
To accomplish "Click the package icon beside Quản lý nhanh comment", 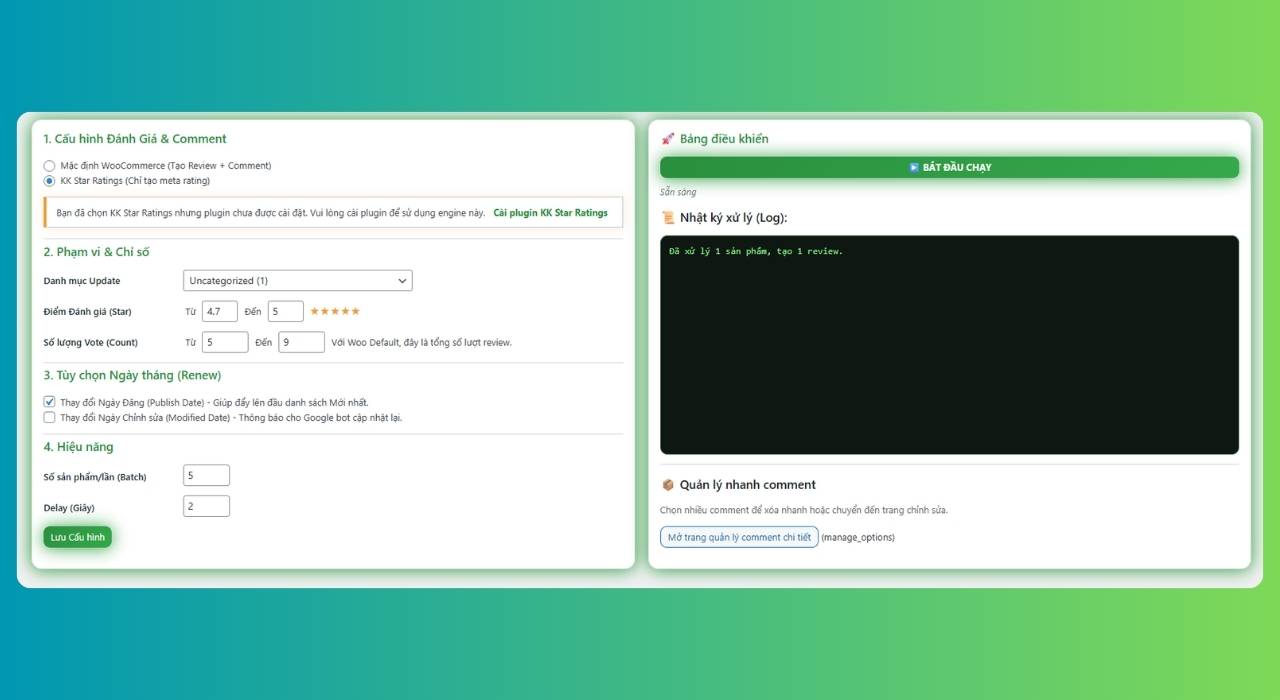I will click(x=668, y=485).
